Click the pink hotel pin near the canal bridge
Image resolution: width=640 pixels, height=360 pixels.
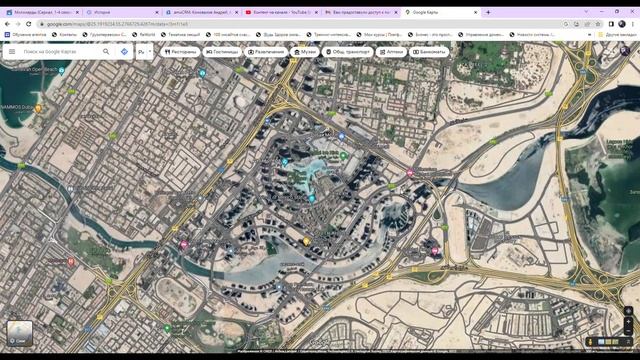coord(184,244)
